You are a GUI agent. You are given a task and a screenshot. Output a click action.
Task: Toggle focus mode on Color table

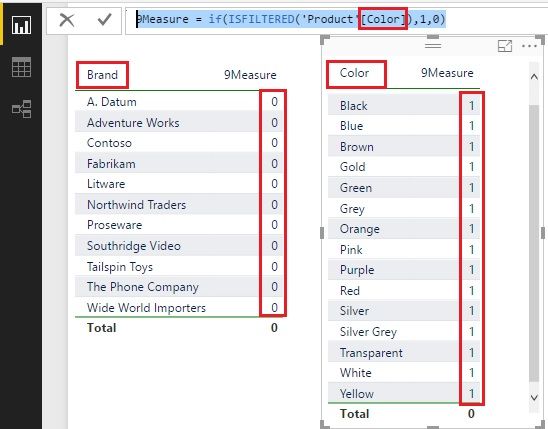505,46
